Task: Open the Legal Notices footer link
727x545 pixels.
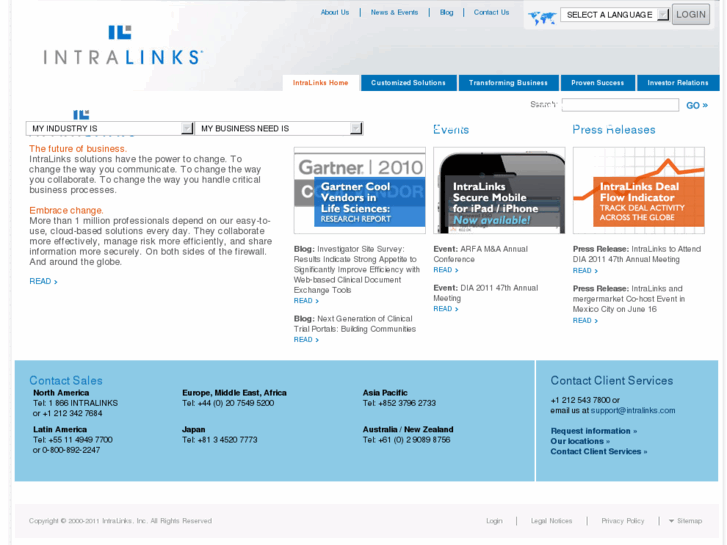Action: click(x=551, y=521)
